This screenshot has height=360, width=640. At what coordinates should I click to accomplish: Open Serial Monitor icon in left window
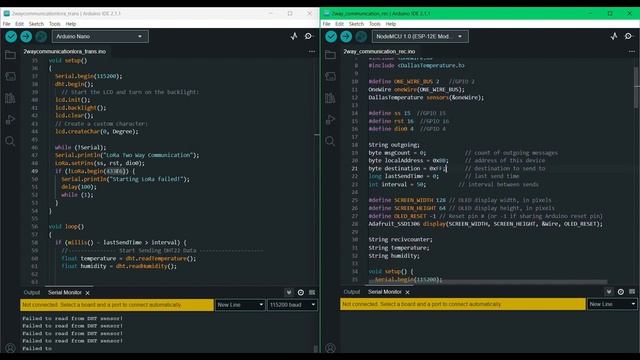(308, 36)
